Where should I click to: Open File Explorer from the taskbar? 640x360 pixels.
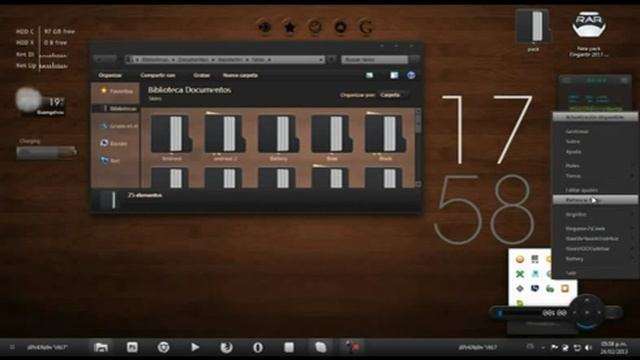[100, 347]
